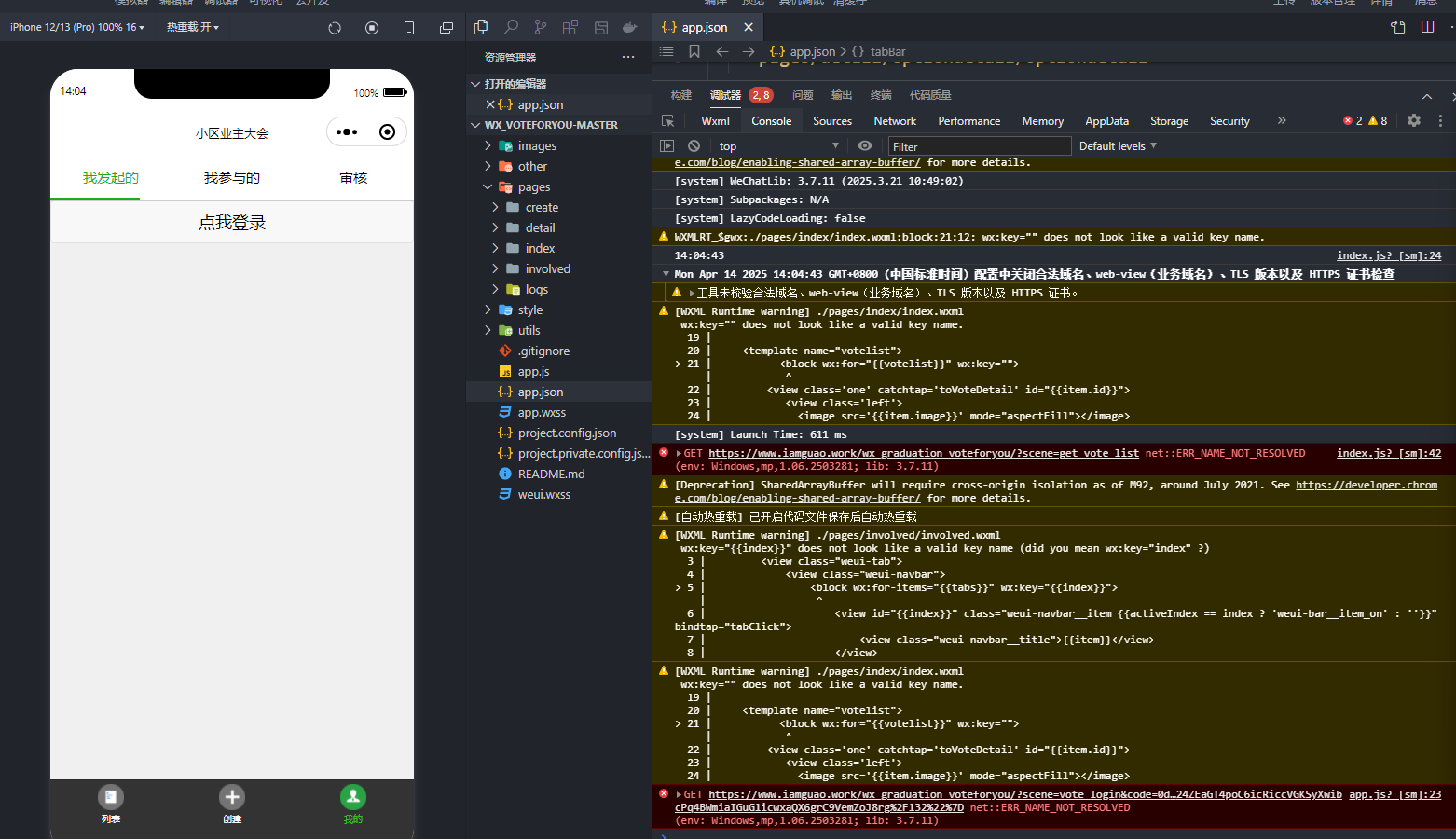The width and height of the screenshot is (1456, 839).
Task: Switch to the Network devtools tab
Action: (895, 121)
